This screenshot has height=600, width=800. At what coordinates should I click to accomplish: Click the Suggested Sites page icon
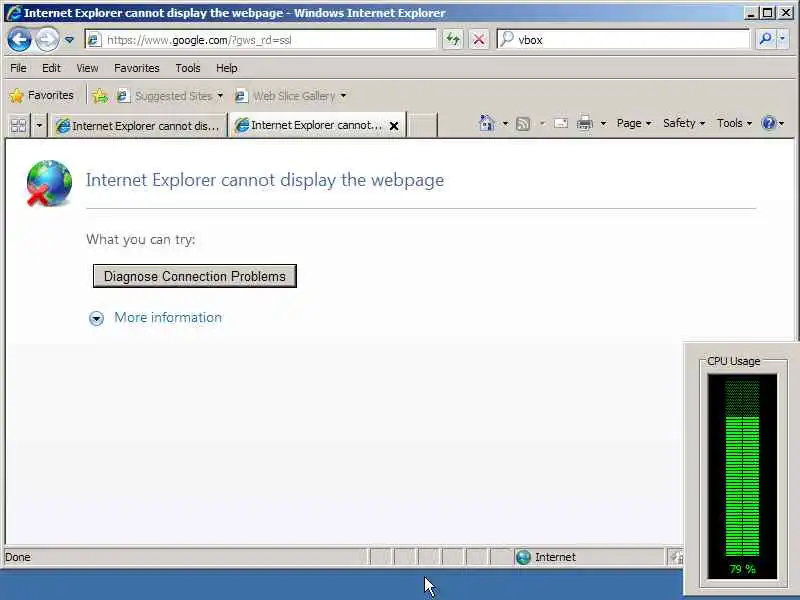pyautogui.click(x=123, y=96)
